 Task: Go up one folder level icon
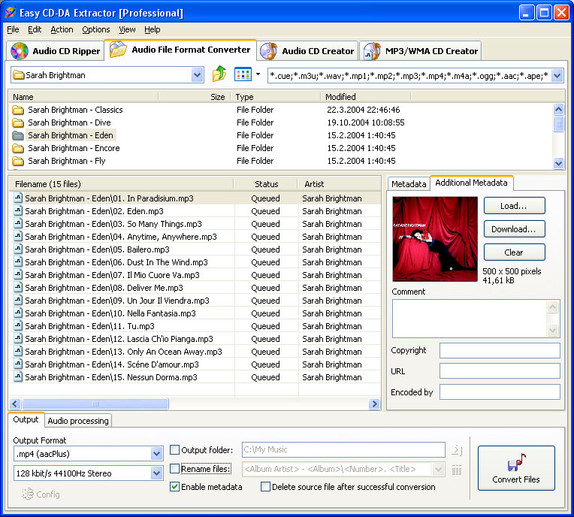(x=219, y=74)
